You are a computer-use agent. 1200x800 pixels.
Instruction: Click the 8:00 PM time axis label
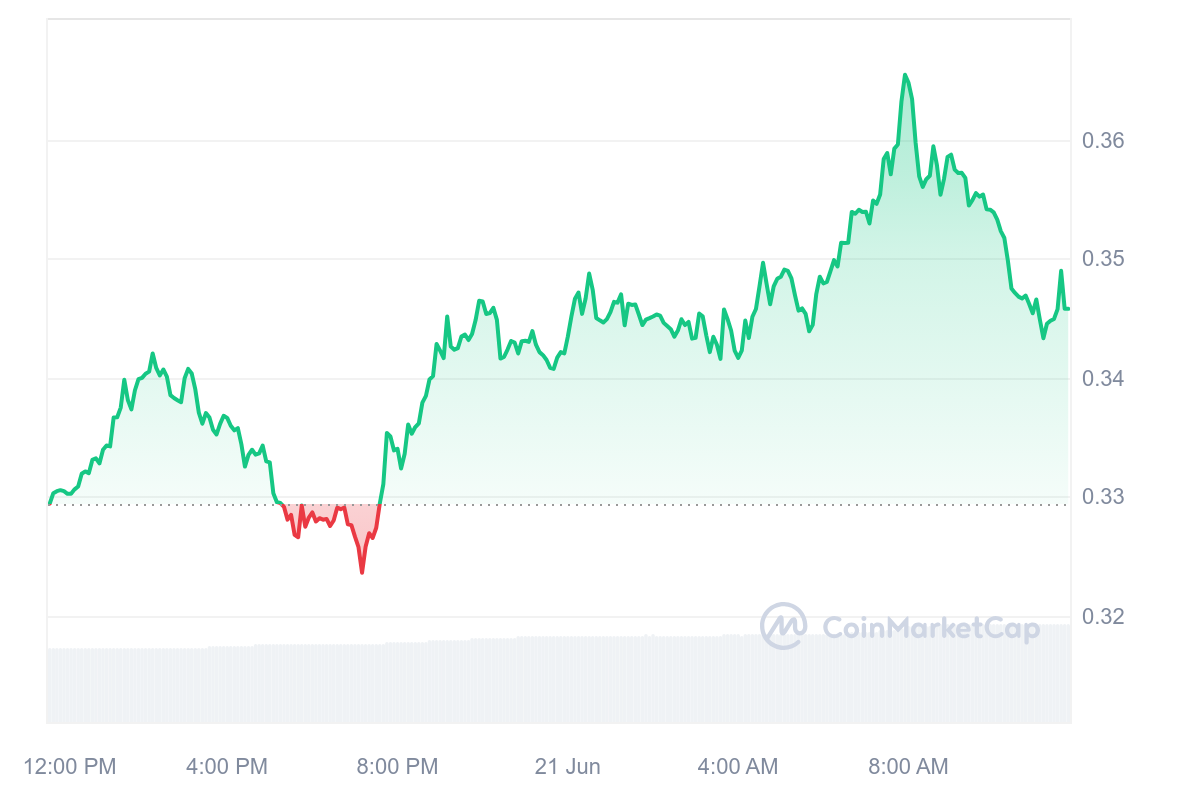click(397, 767)
